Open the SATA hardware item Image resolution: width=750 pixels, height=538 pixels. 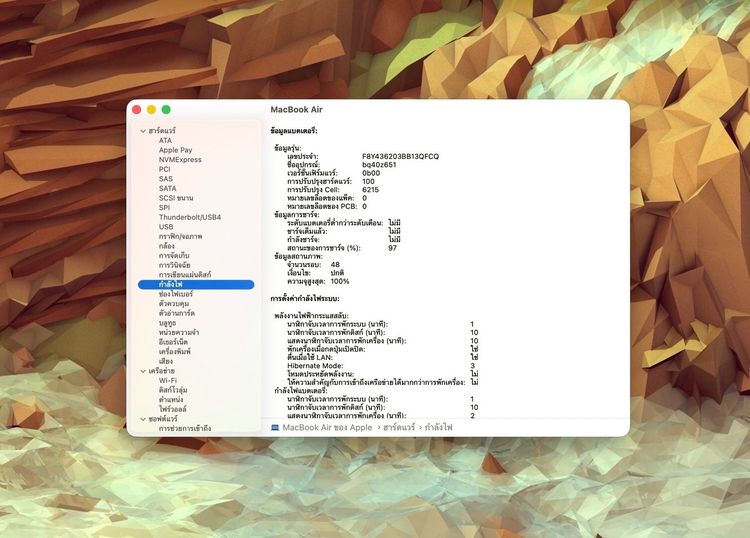point(167,188)
